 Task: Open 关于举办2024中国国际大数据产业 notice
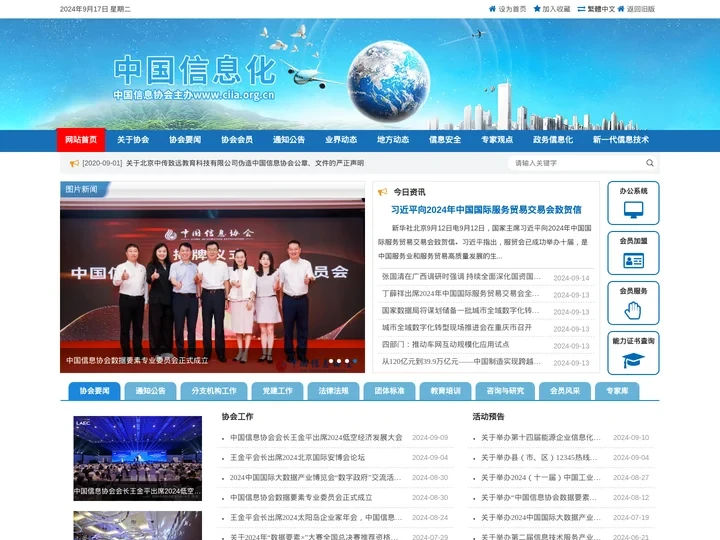coord(540,518)
